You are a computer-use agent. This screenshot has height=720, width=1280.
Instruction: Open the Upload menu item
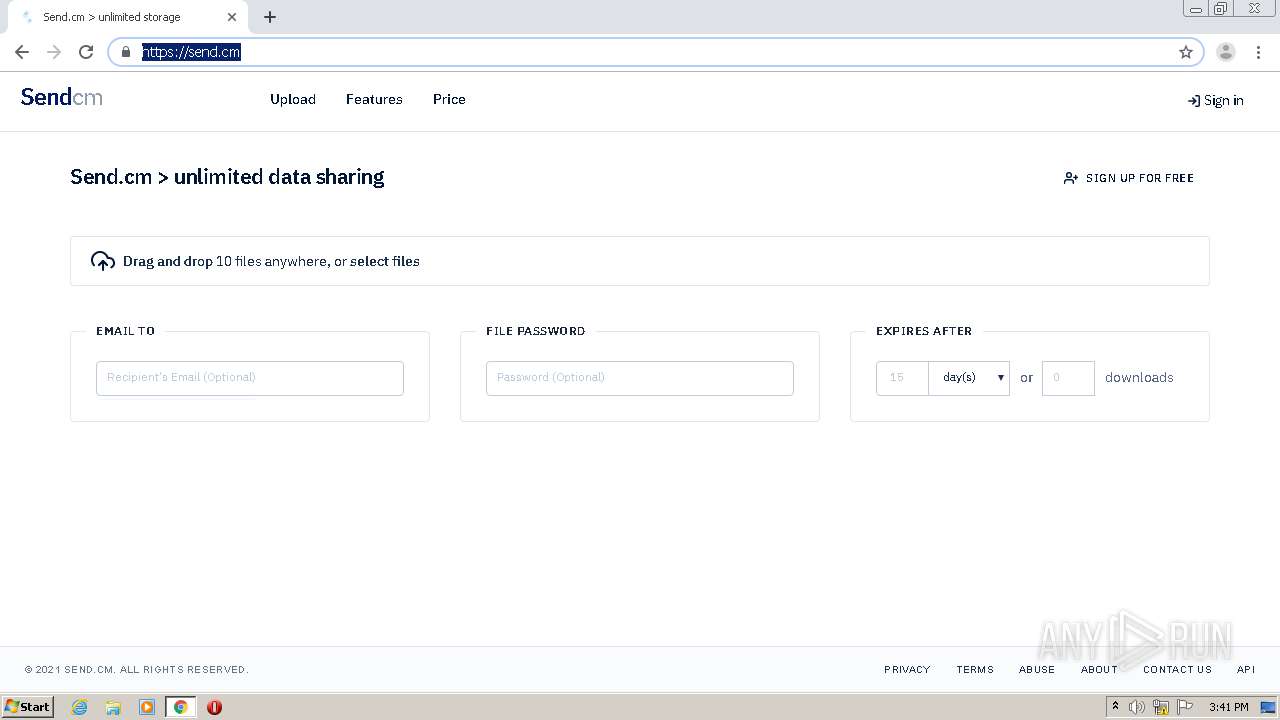coord(293,99)
